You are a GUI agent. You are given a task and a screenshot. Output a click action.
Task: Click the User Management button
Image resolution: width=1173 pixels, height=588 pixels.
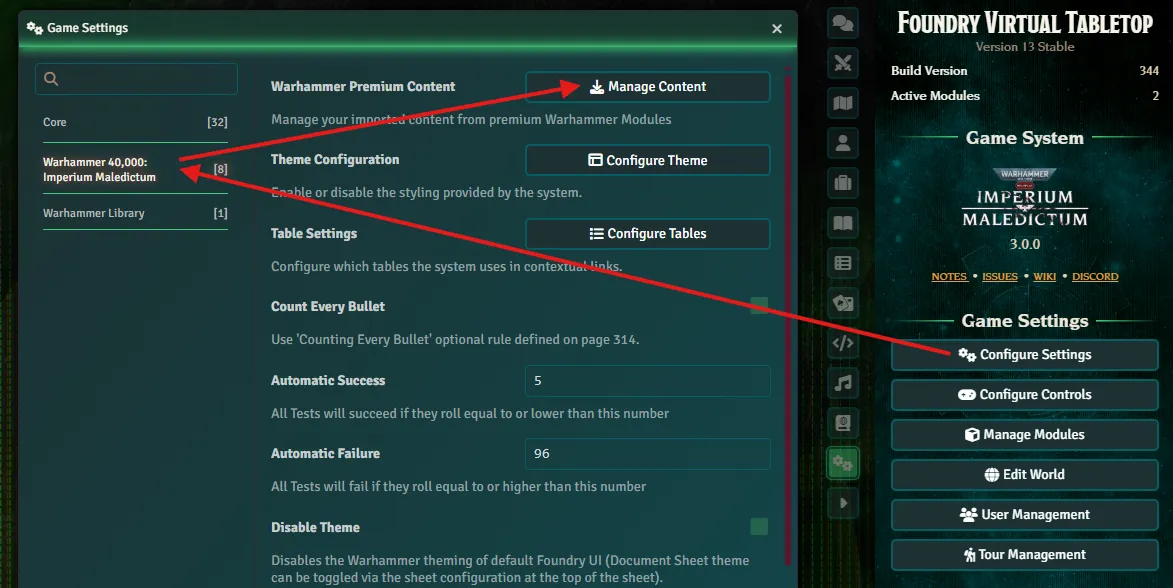(1025, 515)
